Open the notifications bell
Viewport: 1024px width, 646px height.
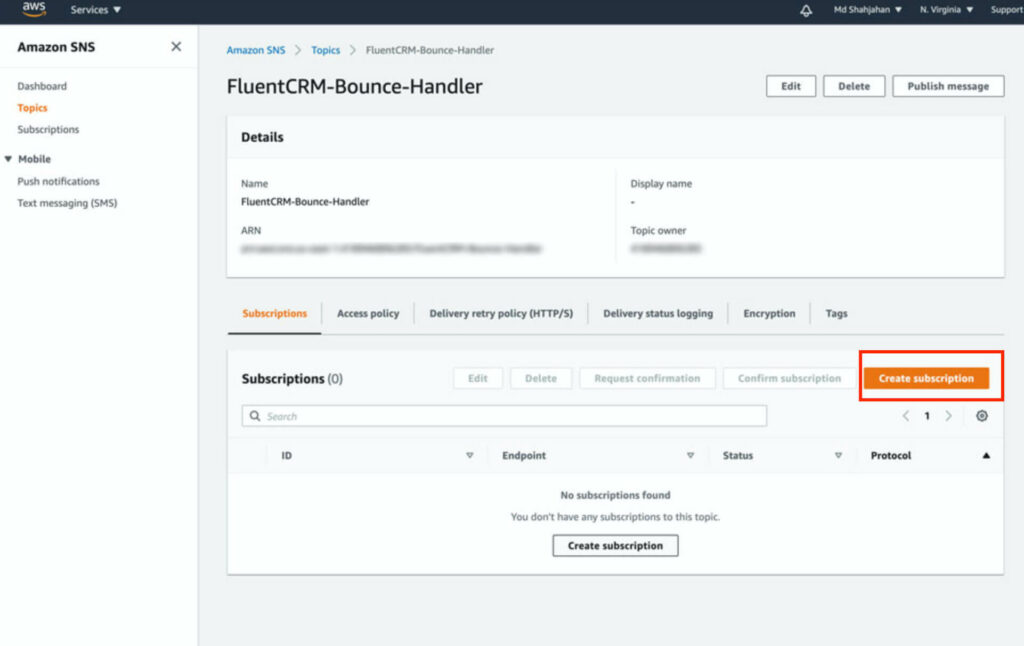[806, 10]
